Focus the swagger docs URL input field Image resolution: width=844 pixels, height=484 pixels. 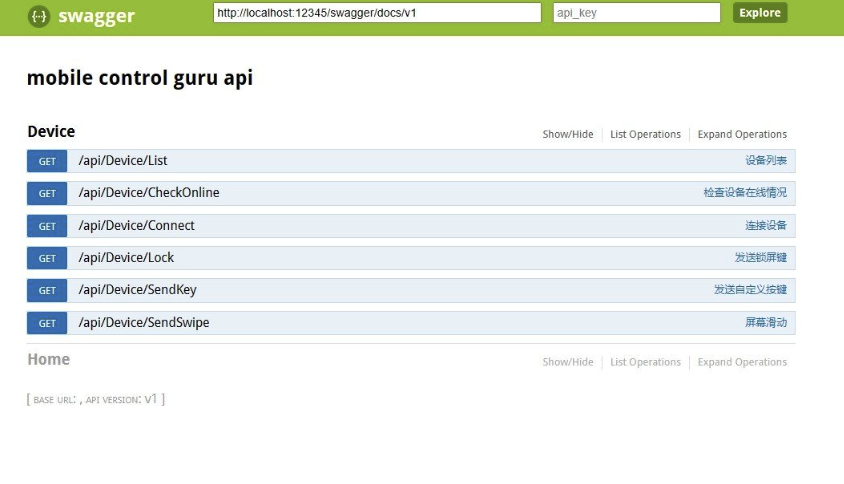pos(380,13)
